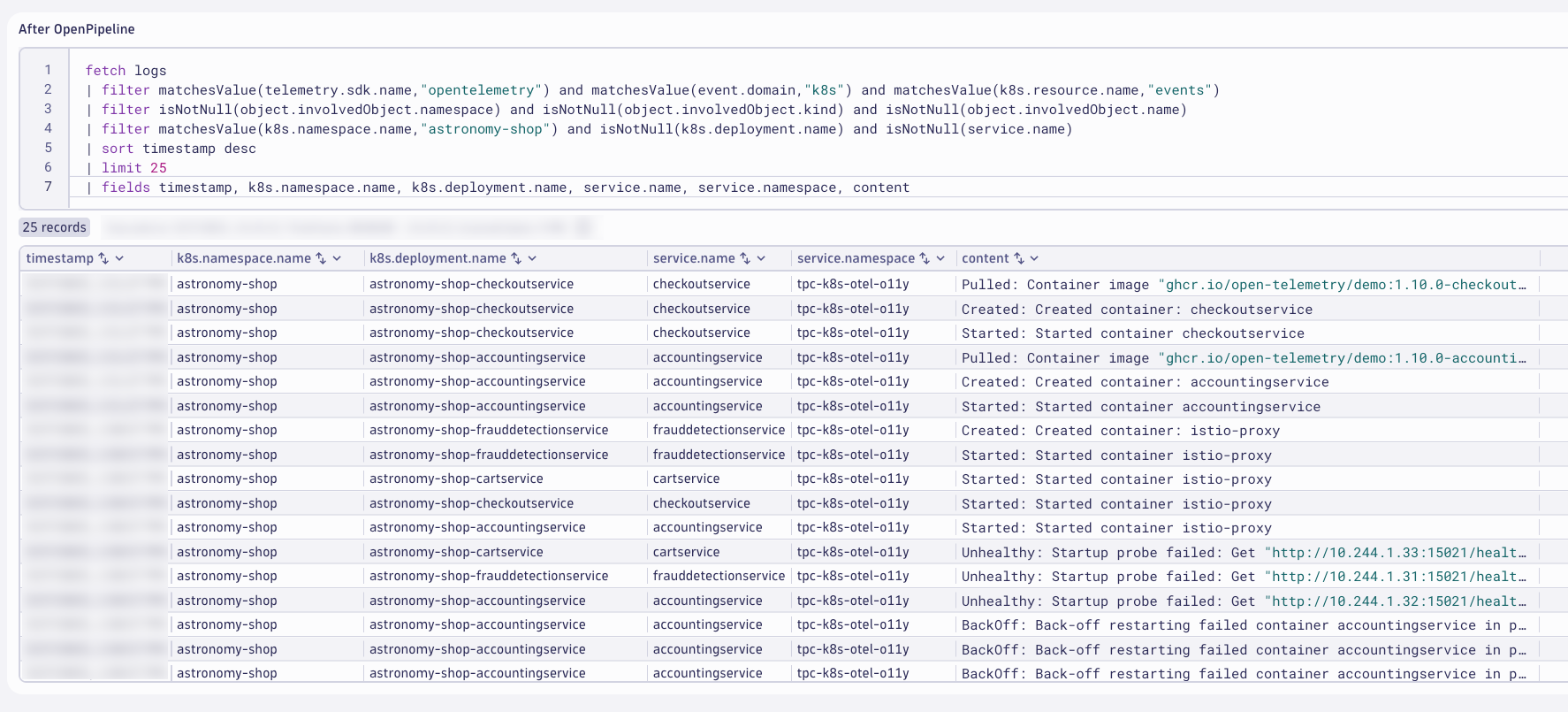Open k8s.deployment.name column options chevron
Viewport: 1568px width, 712px height.
pos(532,258)
